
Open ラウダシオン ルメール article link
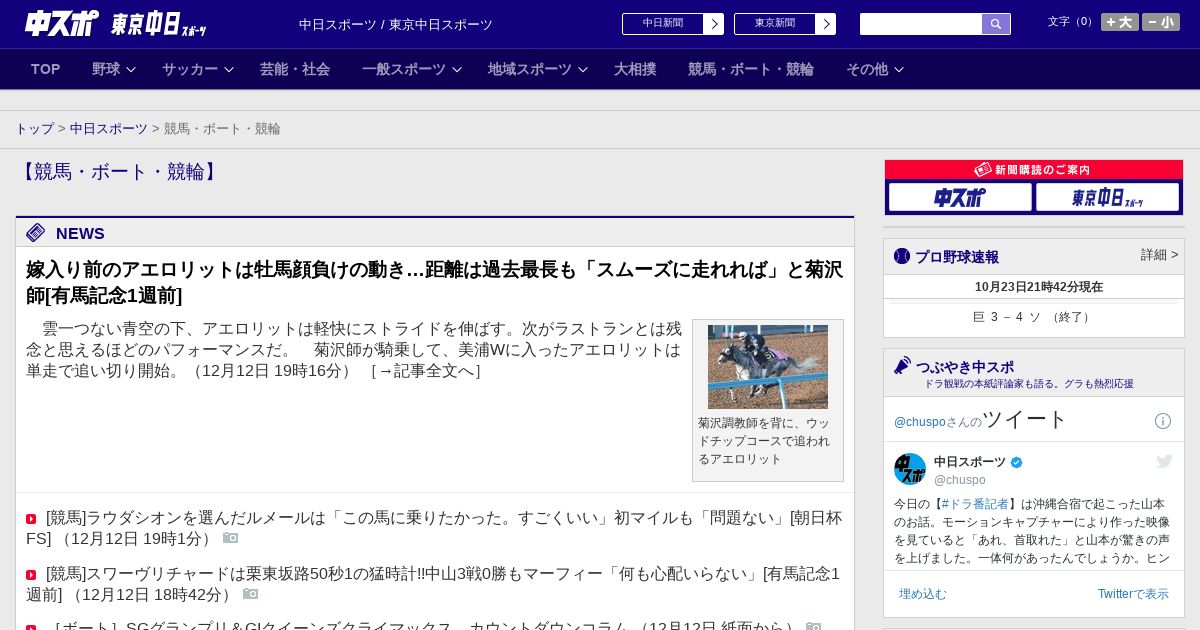click(434, 528)
